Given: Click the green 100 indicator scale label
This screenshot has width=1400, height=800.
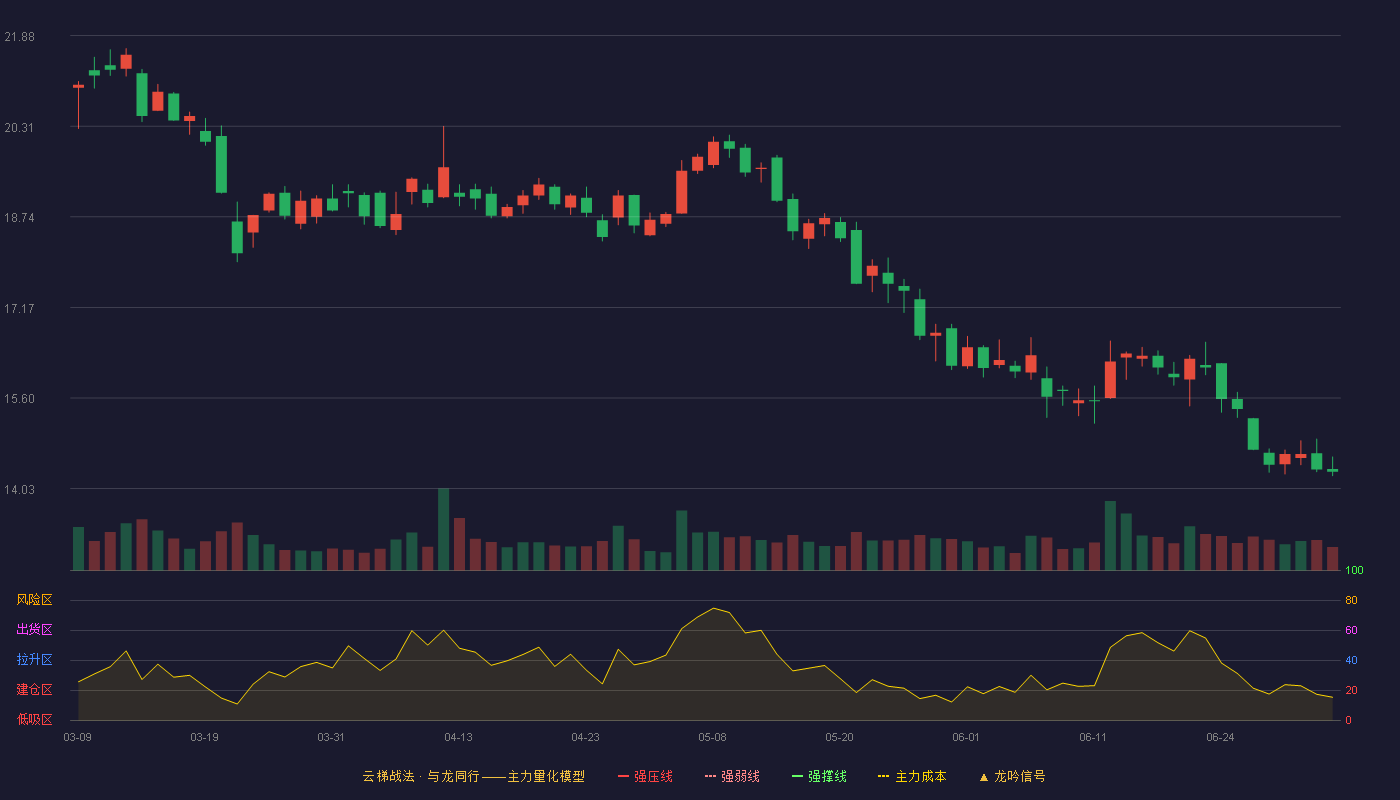Looking at the screenshot, I should click(x=1354, y=571).
